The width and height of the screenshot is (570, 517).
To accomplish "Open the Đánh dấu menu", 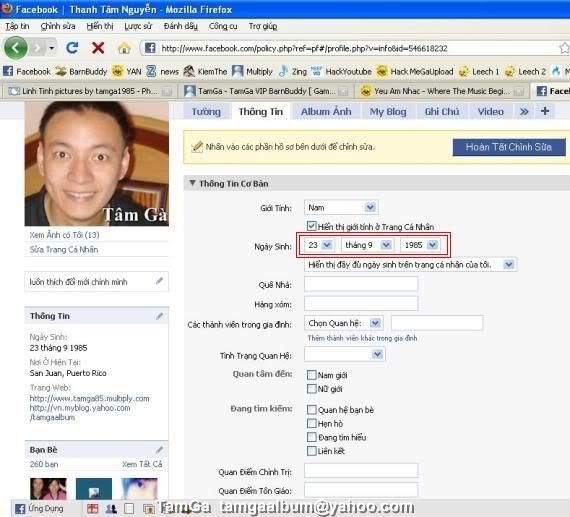I will 180,26.
